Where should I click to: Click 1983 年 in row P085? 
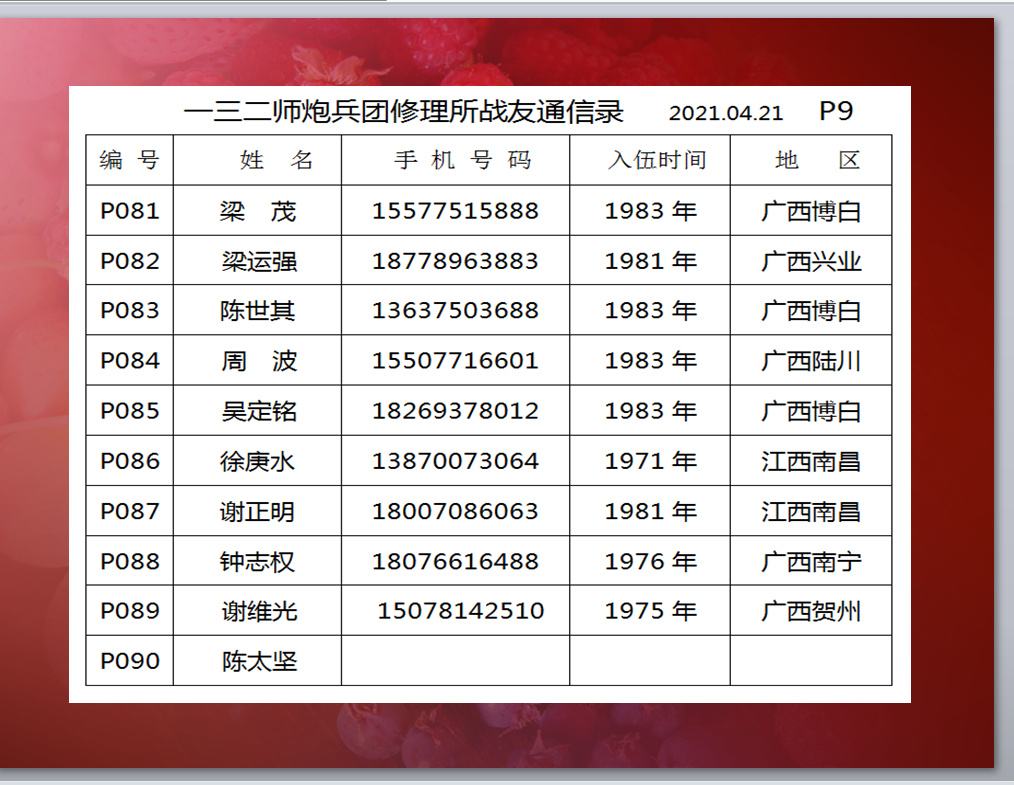coord(651,411)
